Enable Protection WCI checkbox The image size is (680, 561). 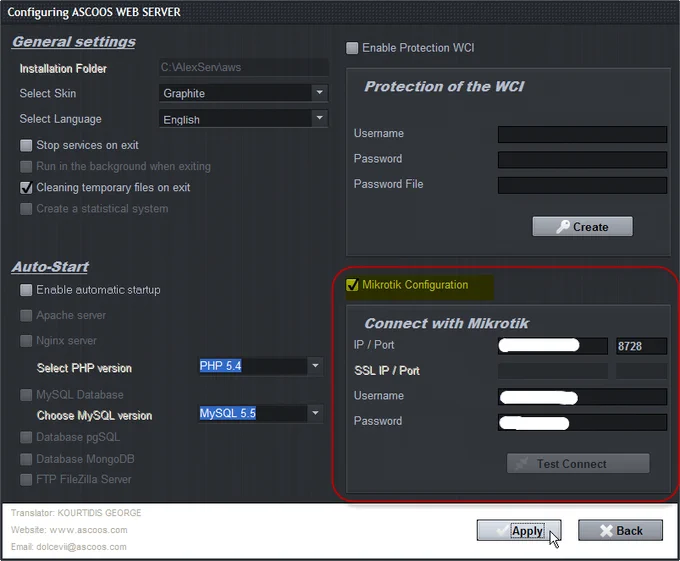tap(352, 48)
